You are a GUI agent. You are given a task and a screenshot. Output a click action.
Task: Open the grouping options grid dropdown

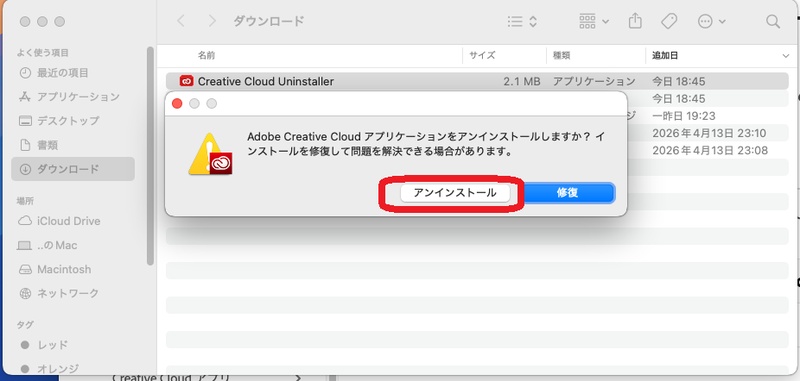coord(594,21)
